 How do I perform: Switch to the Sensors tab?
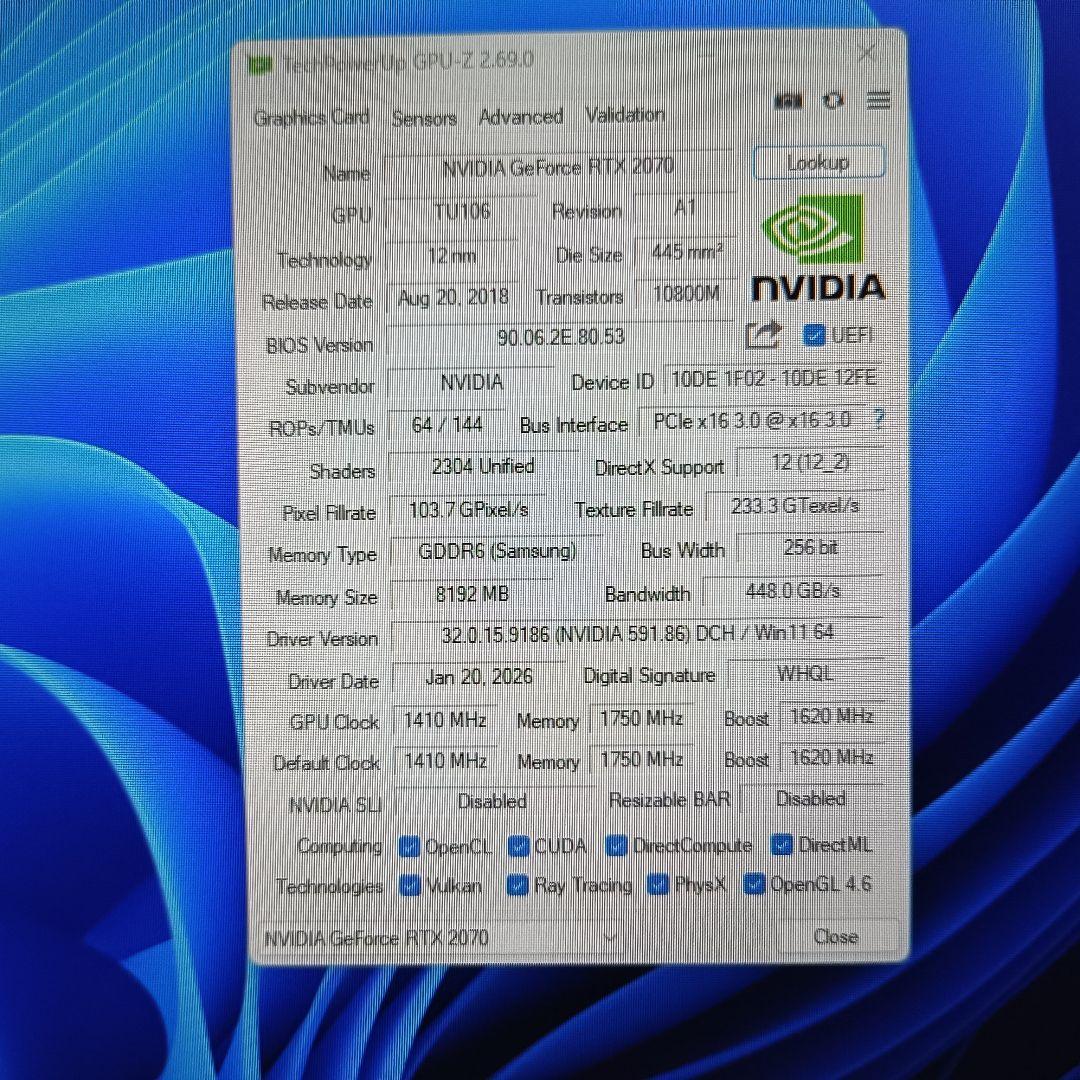tap(424, 118)
